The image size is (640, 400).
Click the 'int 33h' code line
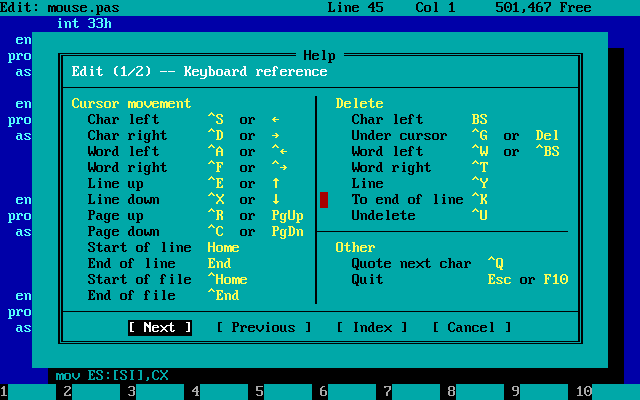84,24
